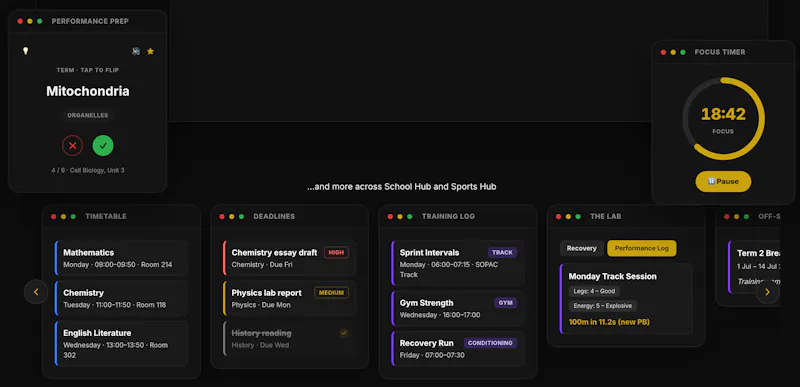Open the Gym Strength training entry
The height and width of the screenshot is (387, 800).
click(458, 308)
